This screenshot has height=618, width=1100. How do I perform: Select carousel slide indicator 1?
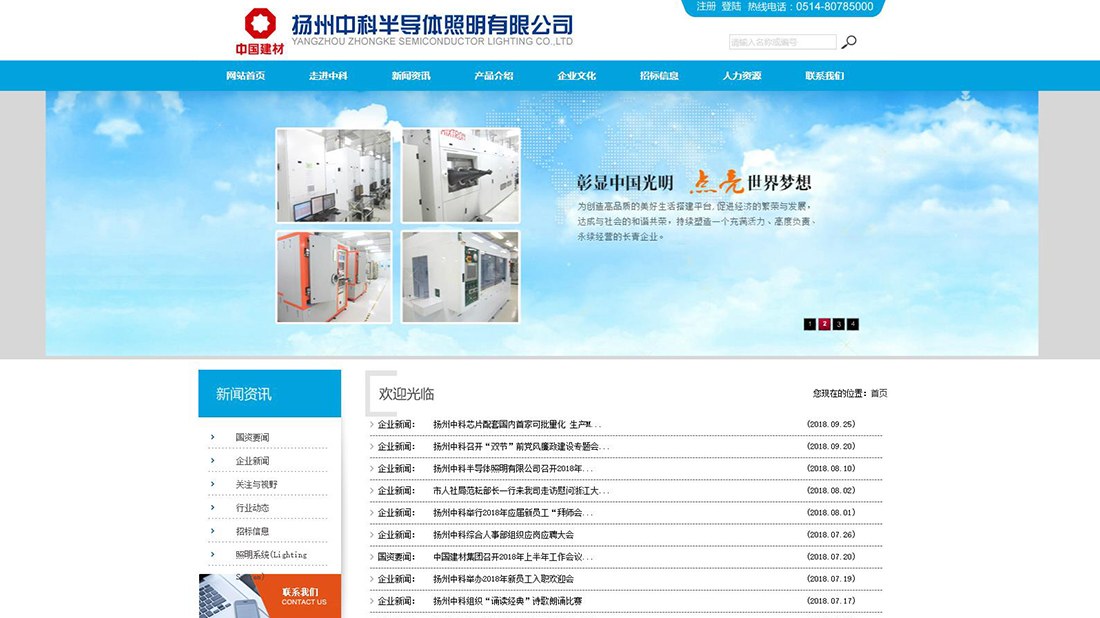[x=809, y=324]
